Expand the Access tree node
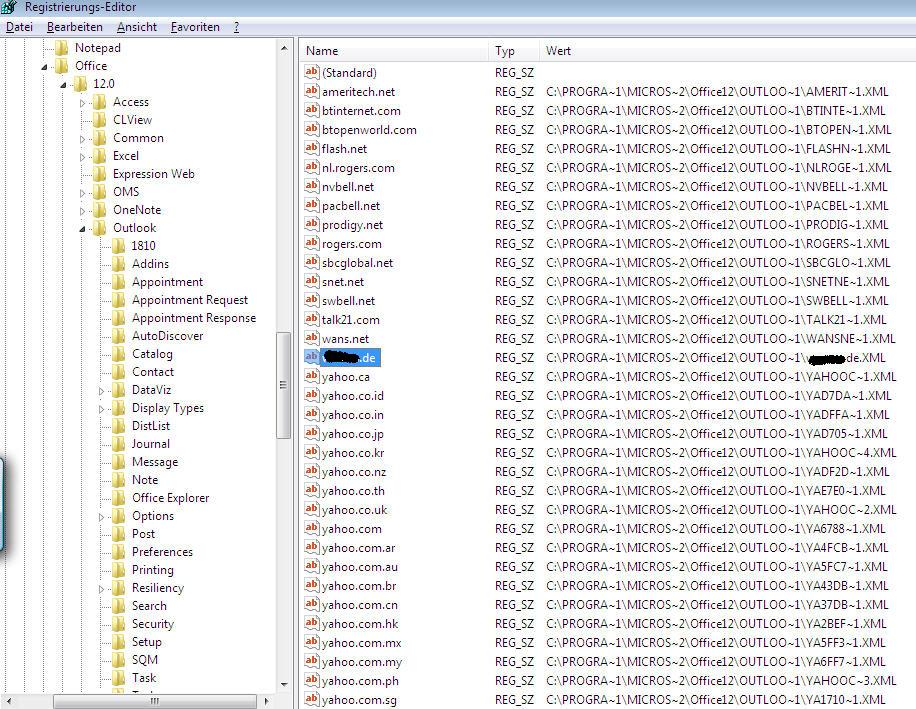 click(x=82, y=103)
